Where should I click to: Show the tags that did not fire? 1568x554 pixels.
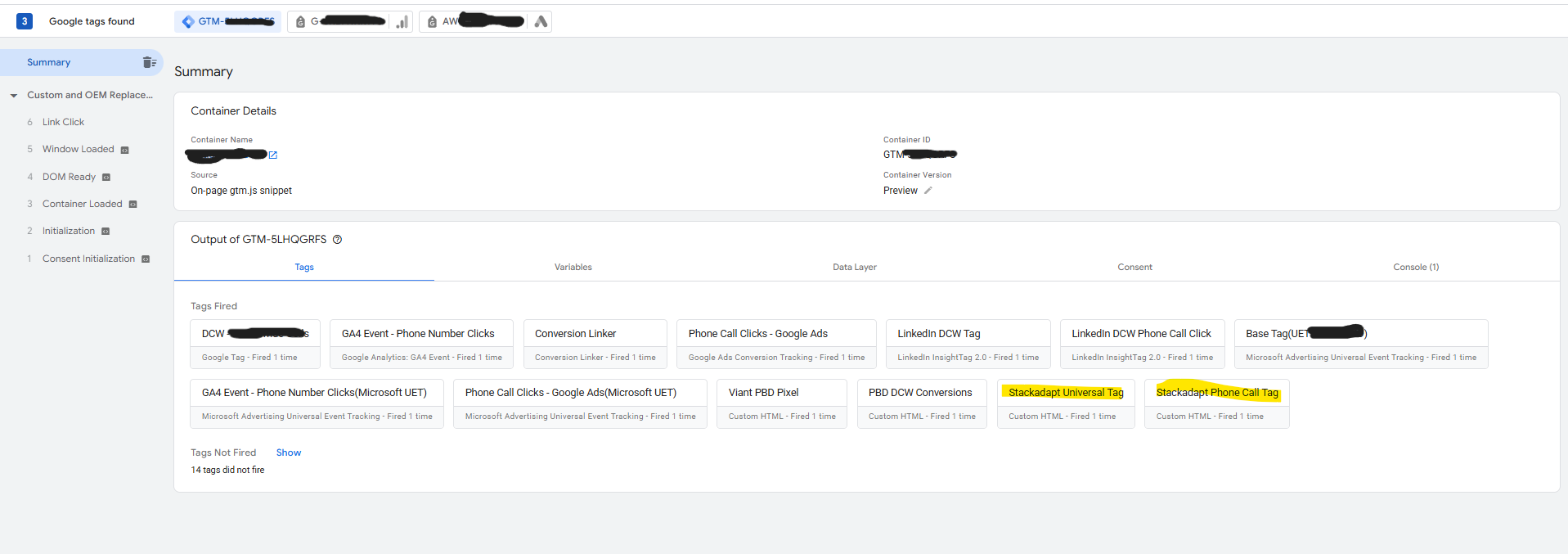click(289, 453)
